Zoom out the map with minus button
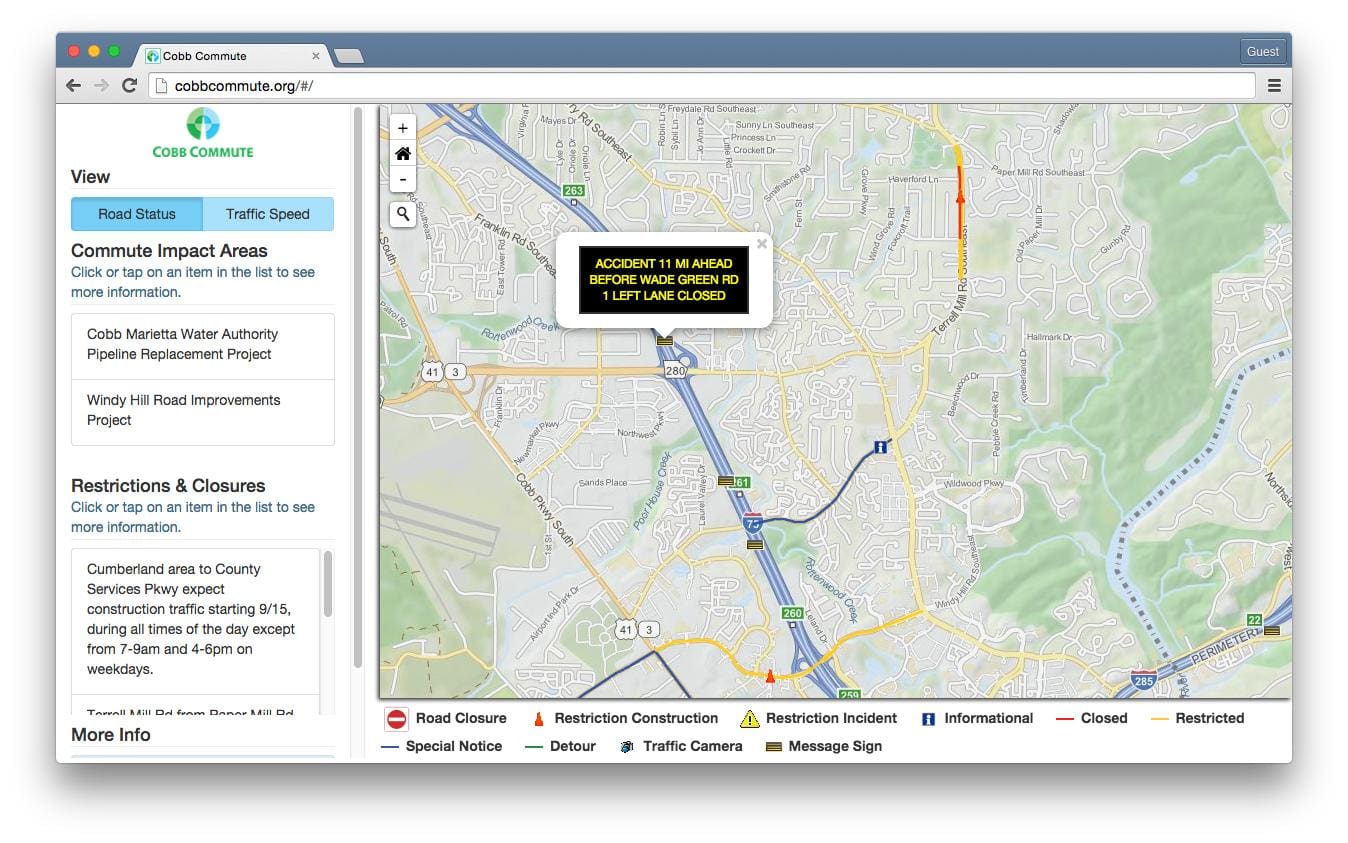This screenshot has width=1348, height=843. 403,180
